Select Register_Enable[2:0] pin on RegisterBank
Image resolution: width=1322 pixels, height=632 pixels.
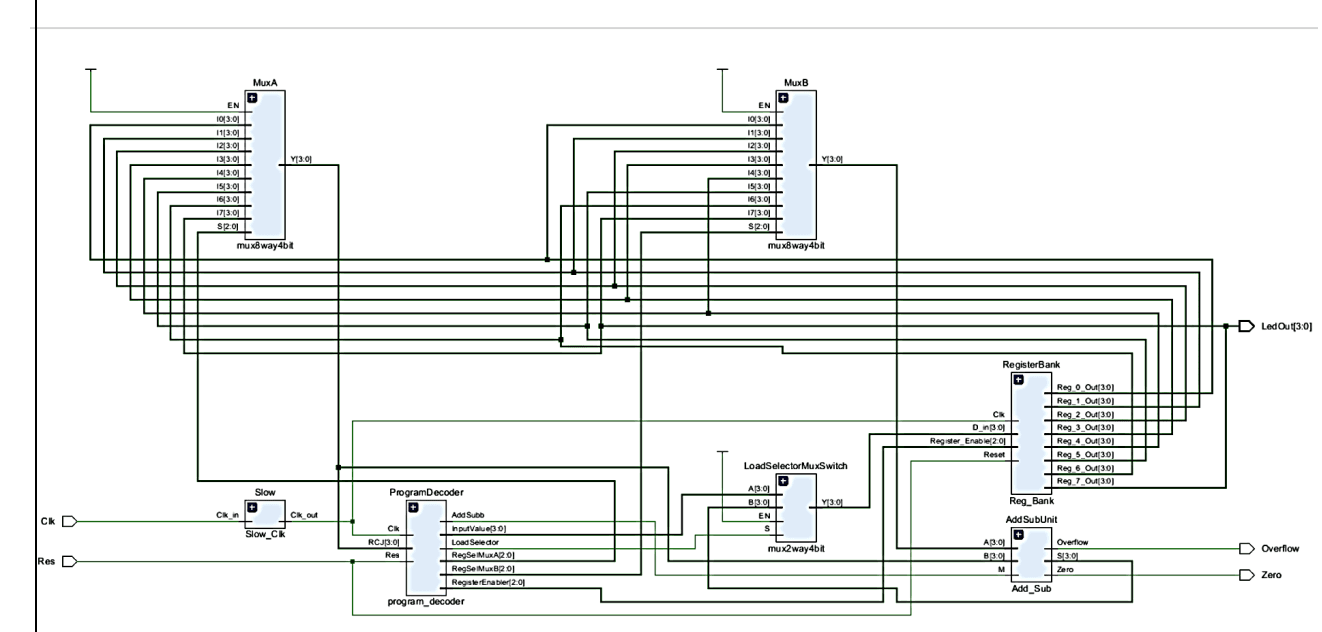[968, 441]
